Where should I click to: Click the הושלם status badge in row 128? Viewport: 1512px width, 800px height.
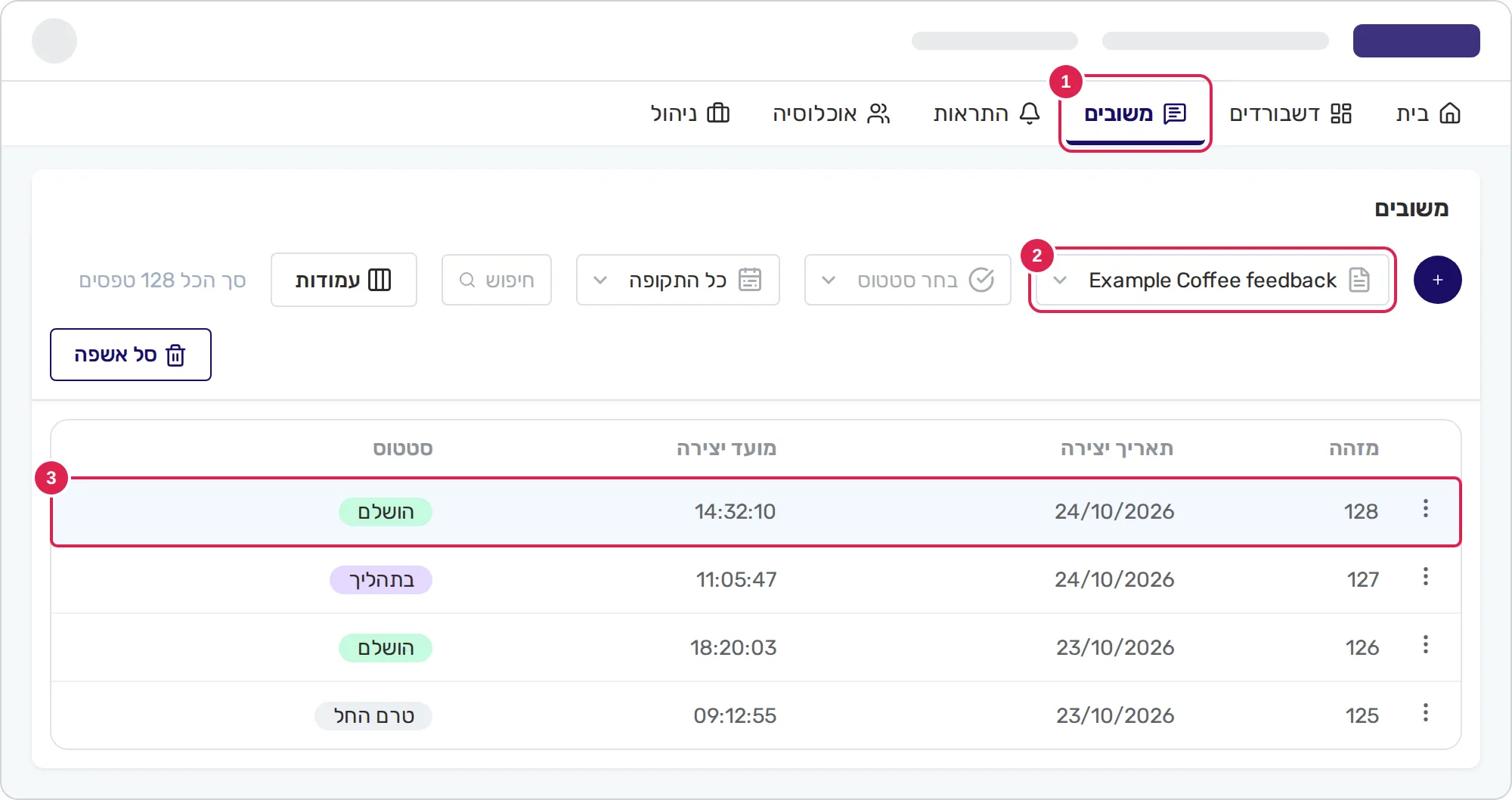386,512
